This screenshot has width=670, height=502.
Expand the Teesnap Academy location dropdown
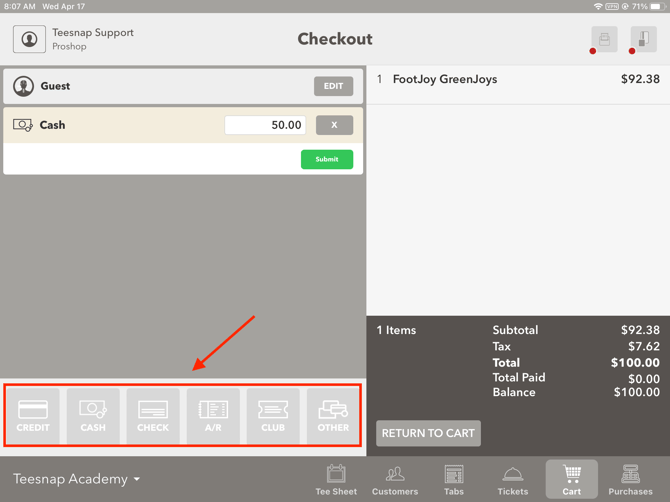[76, 479]
